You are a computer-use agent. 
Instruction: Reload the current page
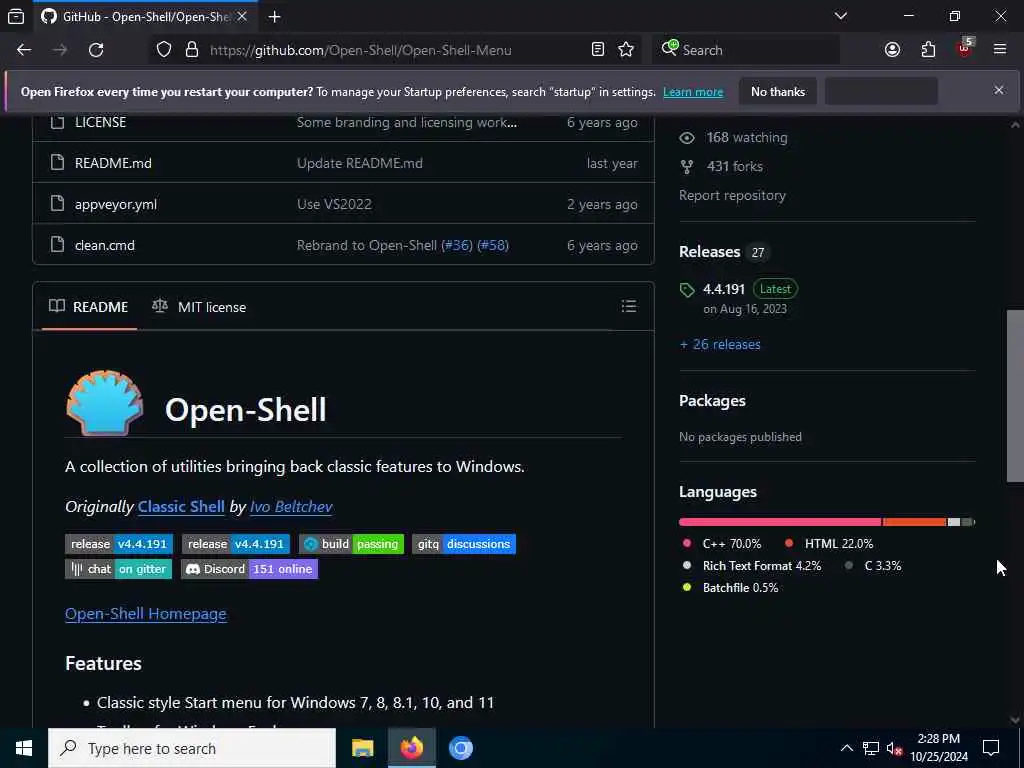96,50
